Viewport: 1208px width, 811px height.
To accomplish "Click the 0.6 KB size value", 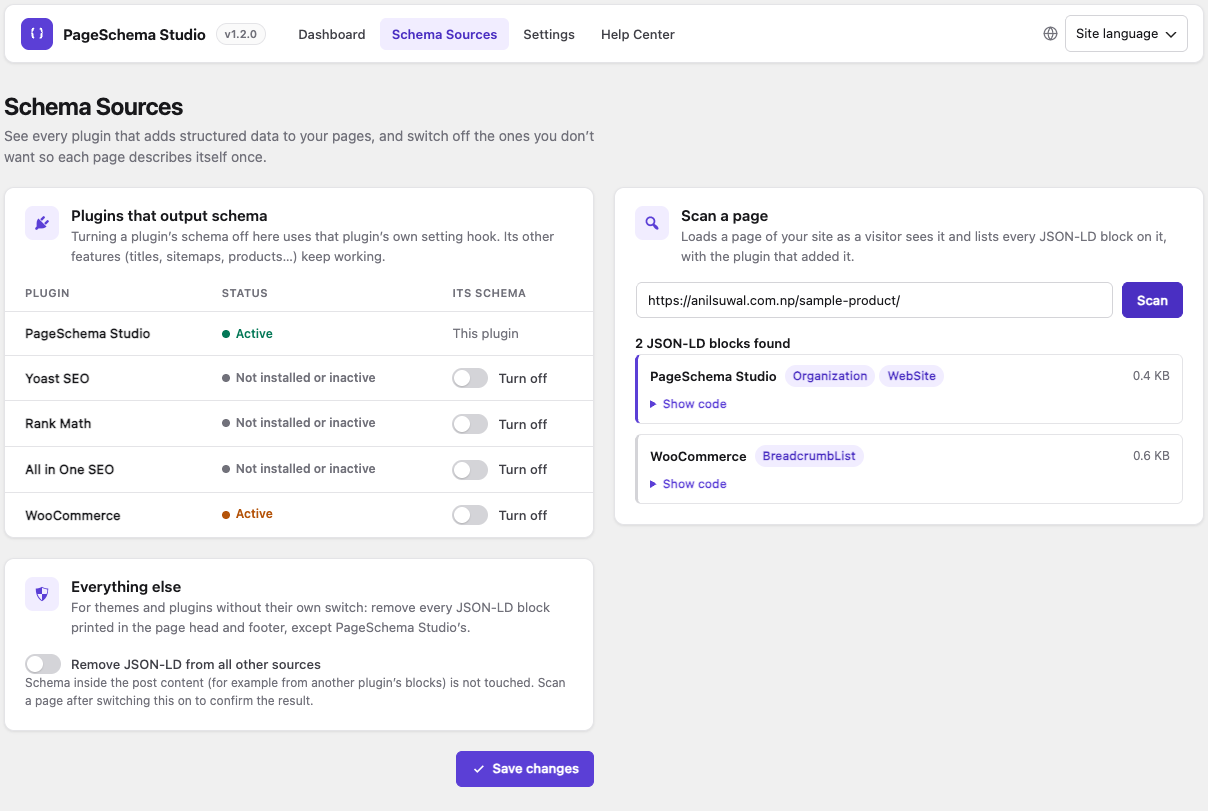I will [x=1151, y=456].
